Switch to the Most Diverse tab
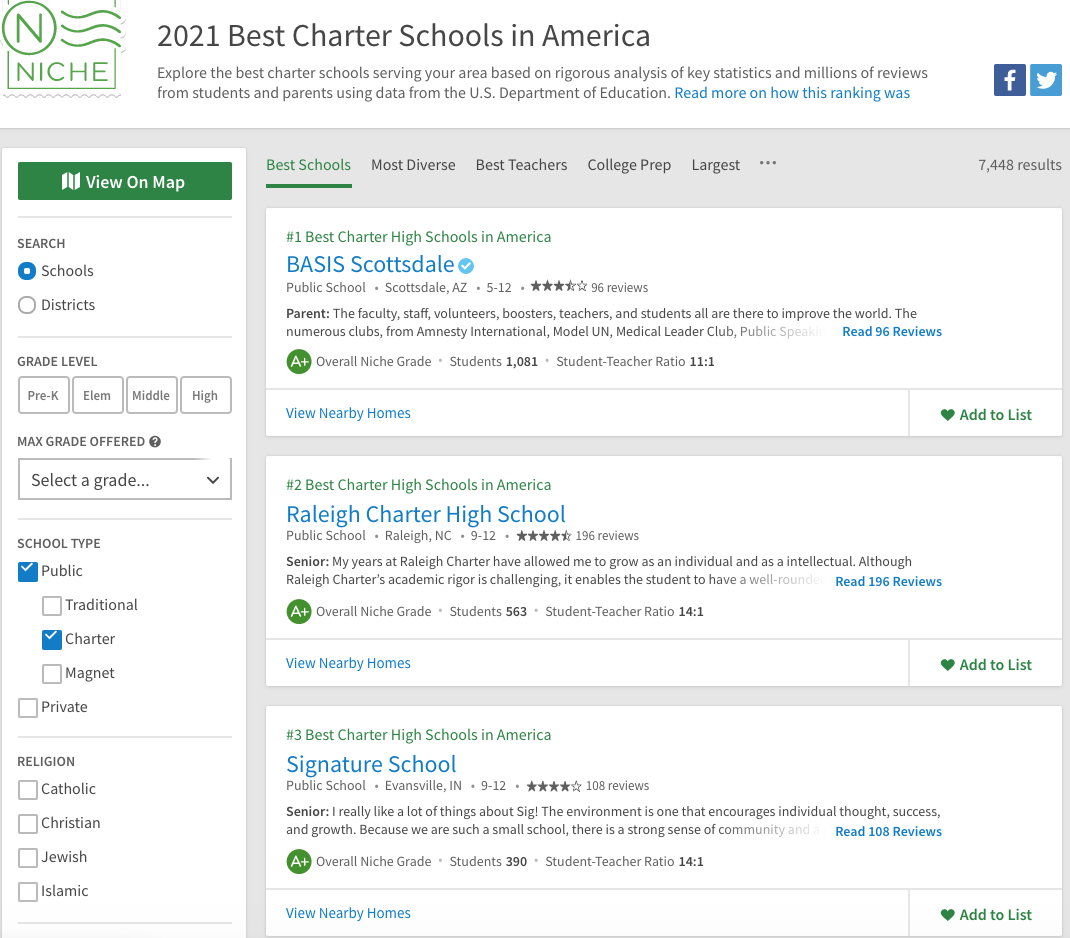This screenshot has width=1070, height=938. (x=413, y=165)
